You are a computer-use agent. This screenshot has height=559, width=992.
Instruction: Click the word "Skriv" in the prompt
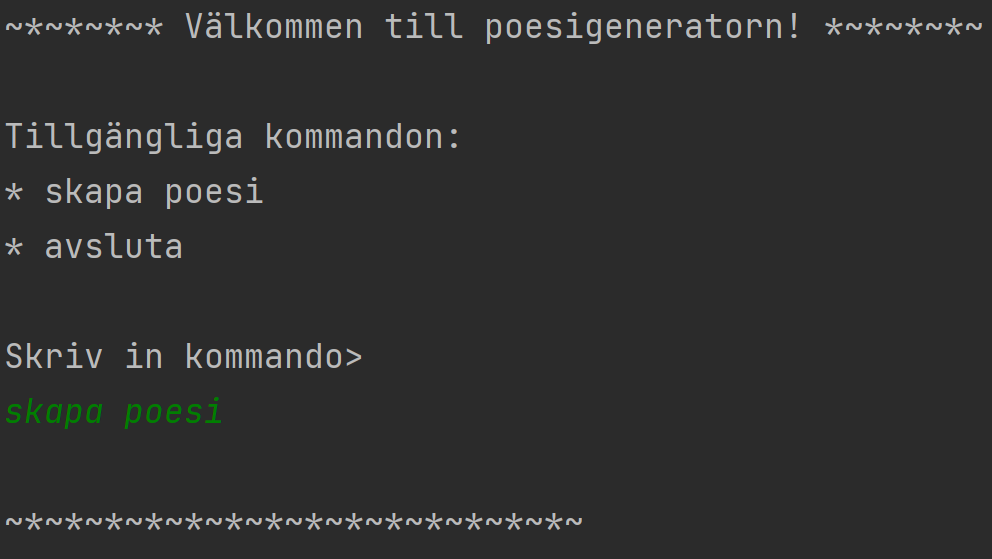[x=54, y=357]
